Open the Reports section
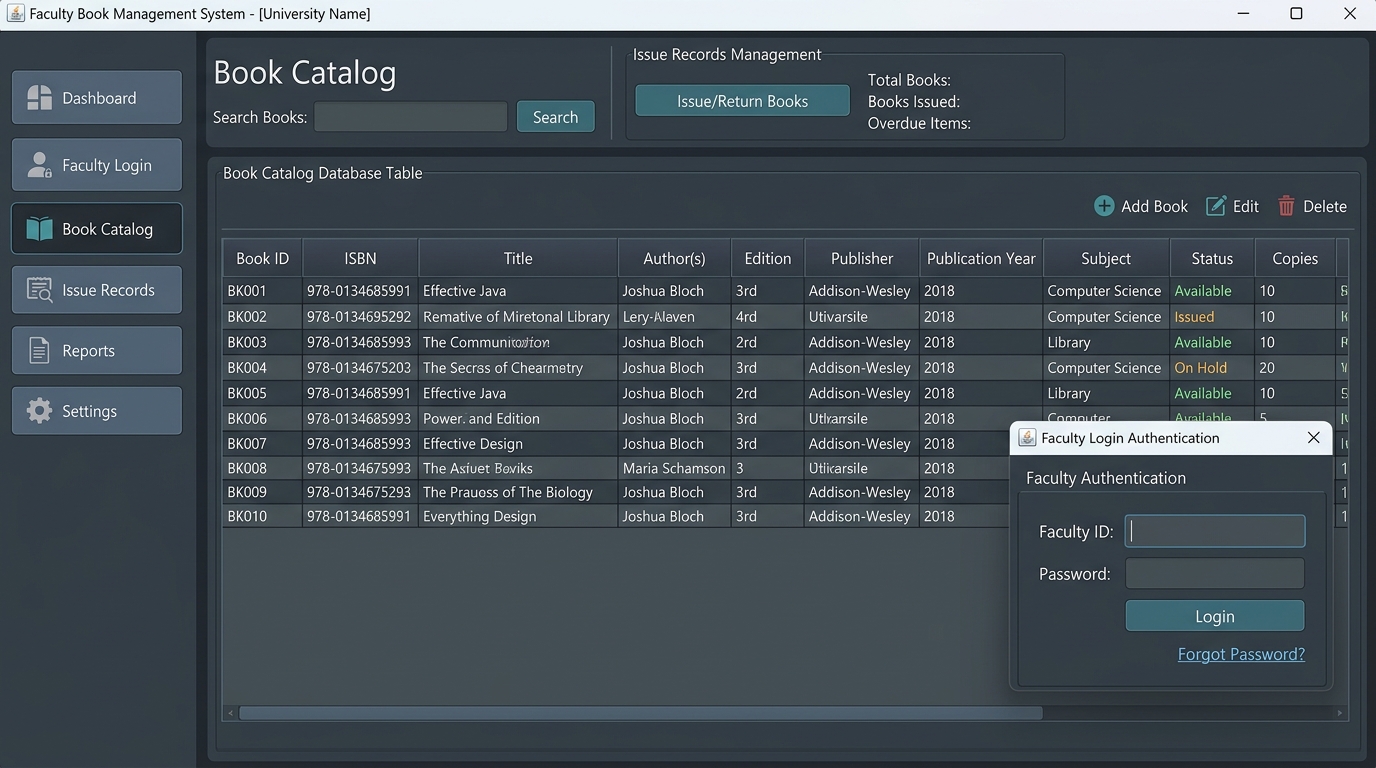The width and height of the screenshot is (1376, 768). (97, 351)
